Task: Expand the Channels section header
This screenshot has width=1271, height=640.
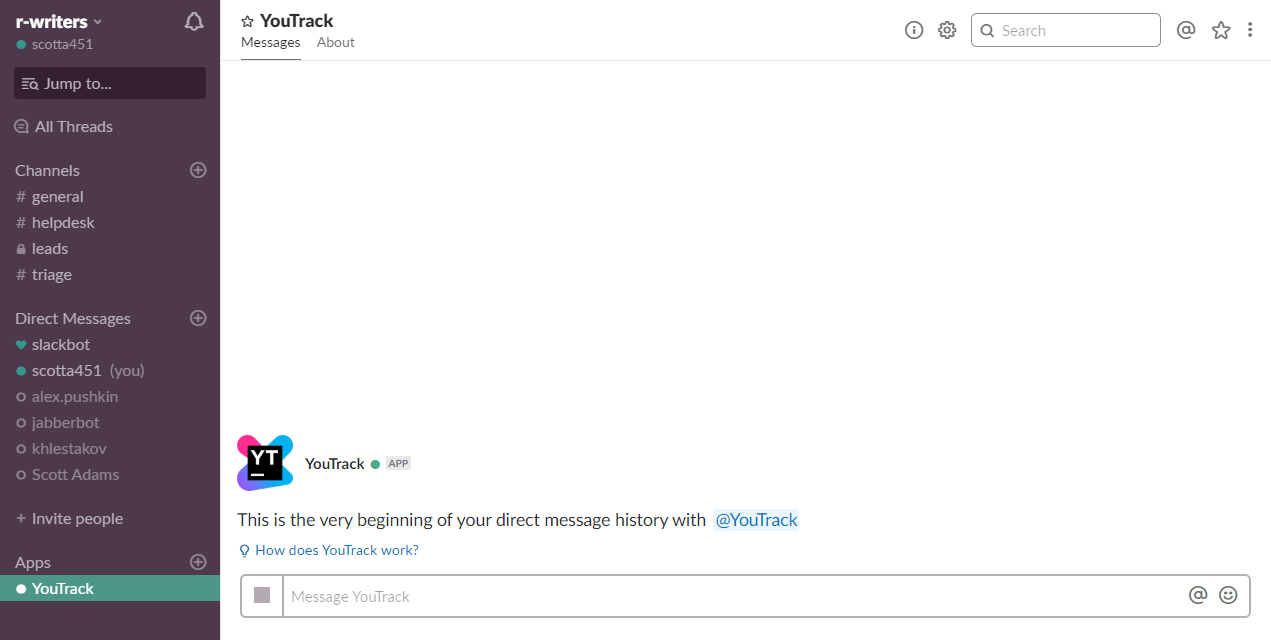Action: pyautogui.click(x=47, y=170)
